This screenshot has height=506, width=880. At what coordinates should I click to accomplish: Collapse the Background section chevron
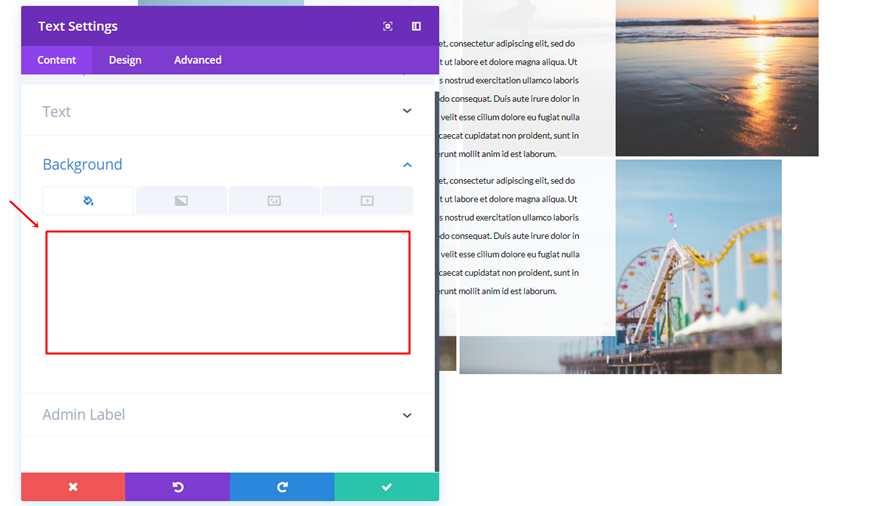pyautogui.click(x=407, y=165)
